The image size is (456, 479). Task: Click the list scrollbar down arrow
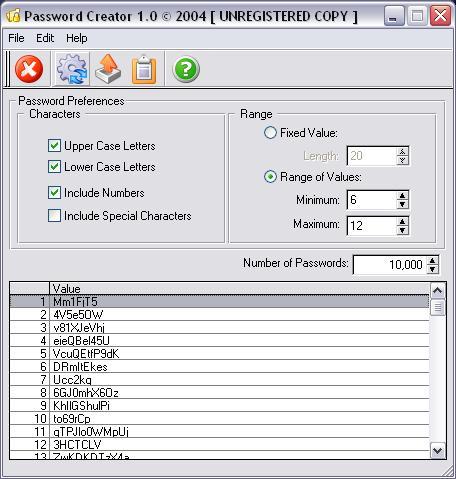437,451
